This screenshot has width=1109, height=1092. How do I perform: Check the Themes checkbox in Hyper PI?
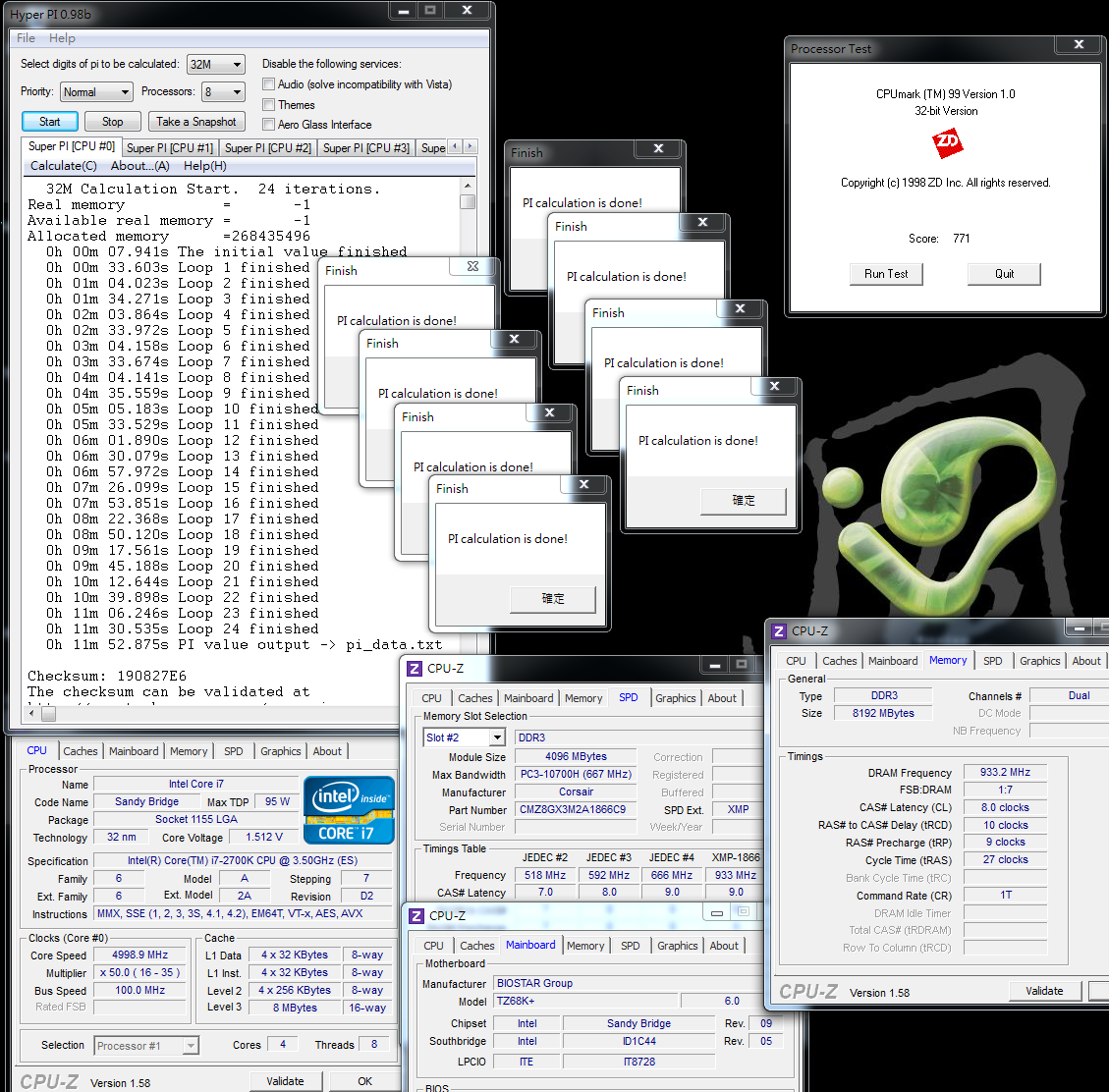pyautogui.click(x=269, y=105)
